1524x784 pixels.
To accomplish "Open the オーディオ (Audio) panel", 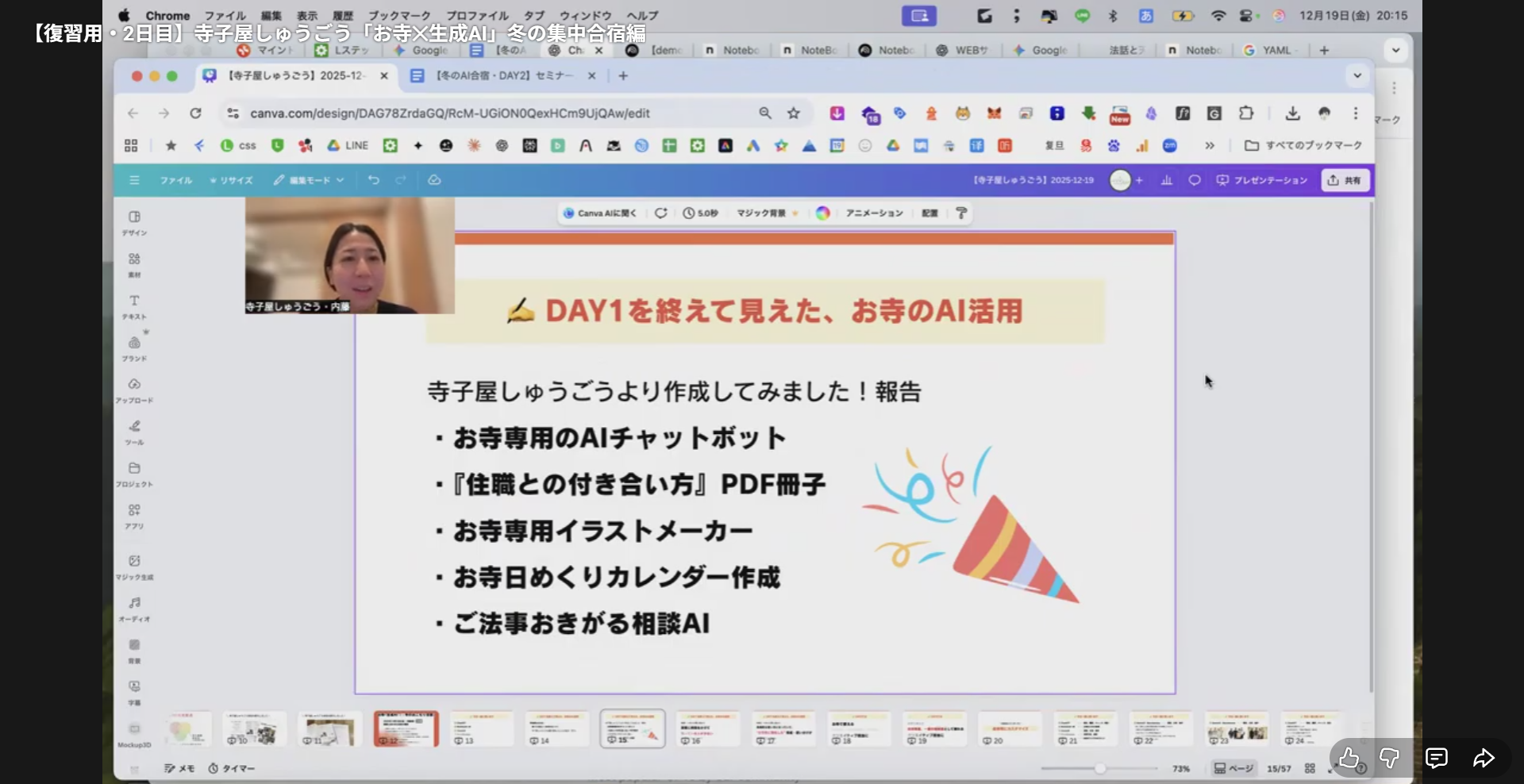I will pyautogui.click(x=134, y=608).
